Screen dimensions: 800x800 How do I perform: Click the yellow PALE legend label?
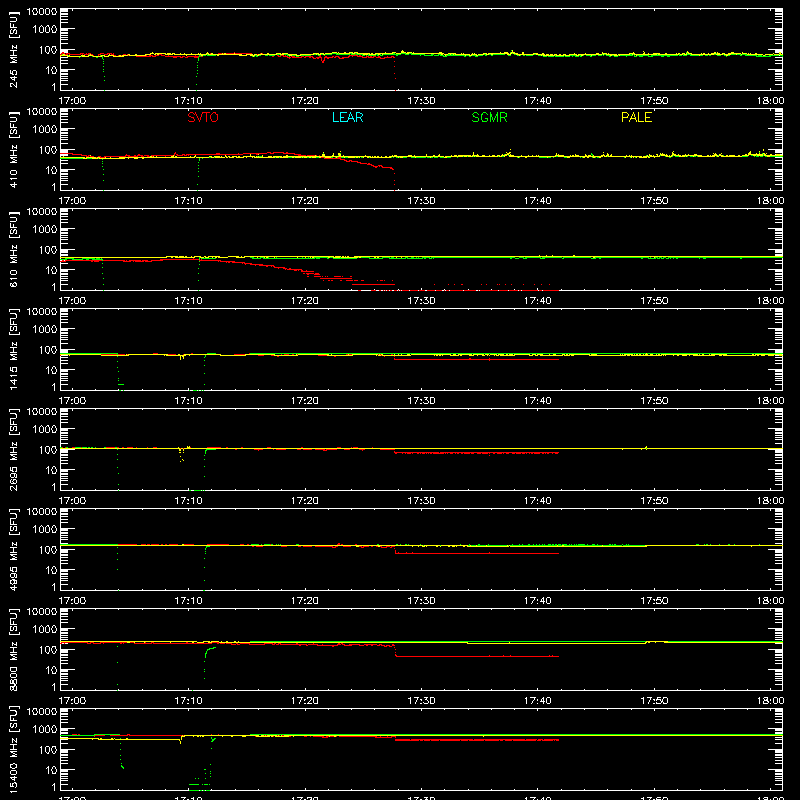(x=636, y=117)
